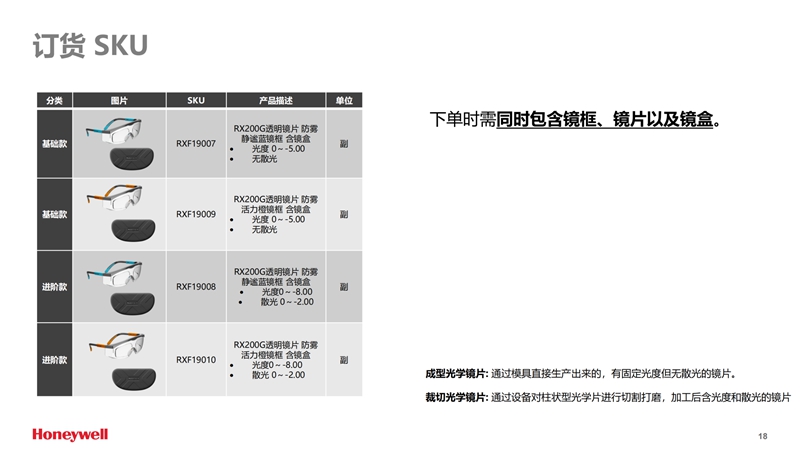Select the orange-frame glasses image for RXF19009
This screenshot has width=800, height=450.
pyautogui.click(x=115, y=197)
